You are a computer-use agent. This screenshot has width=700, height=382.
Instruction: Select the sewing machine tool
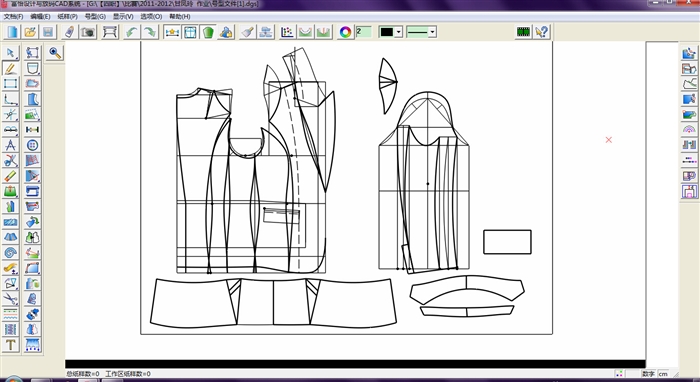(33, 191)
